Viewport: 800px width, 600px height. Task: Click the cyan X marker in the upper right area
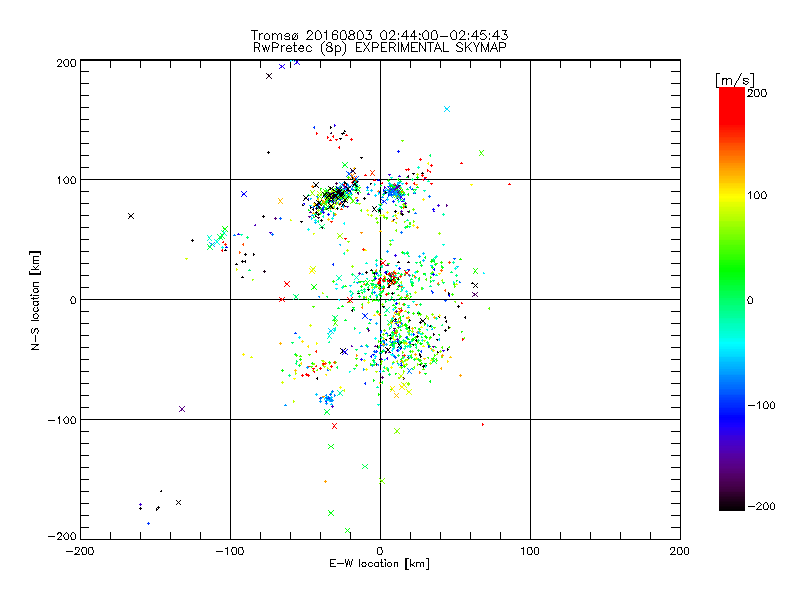tap(447, 109)
